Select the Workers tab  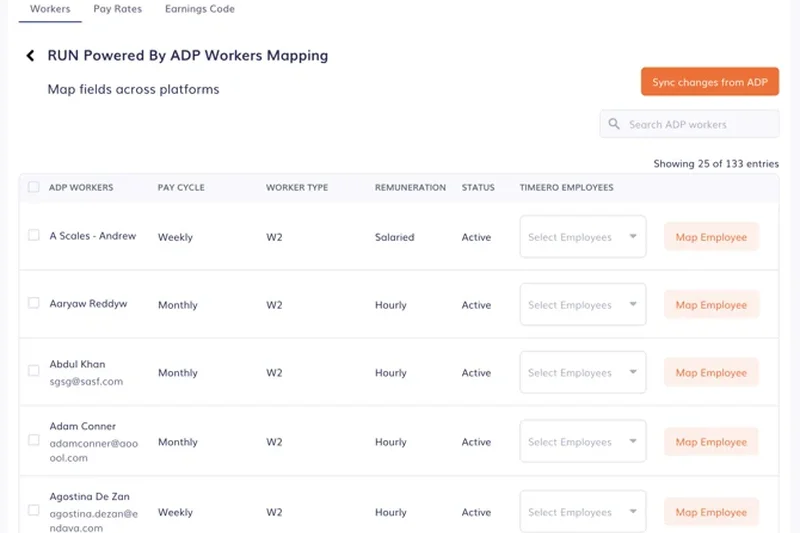tap(50, 9)
